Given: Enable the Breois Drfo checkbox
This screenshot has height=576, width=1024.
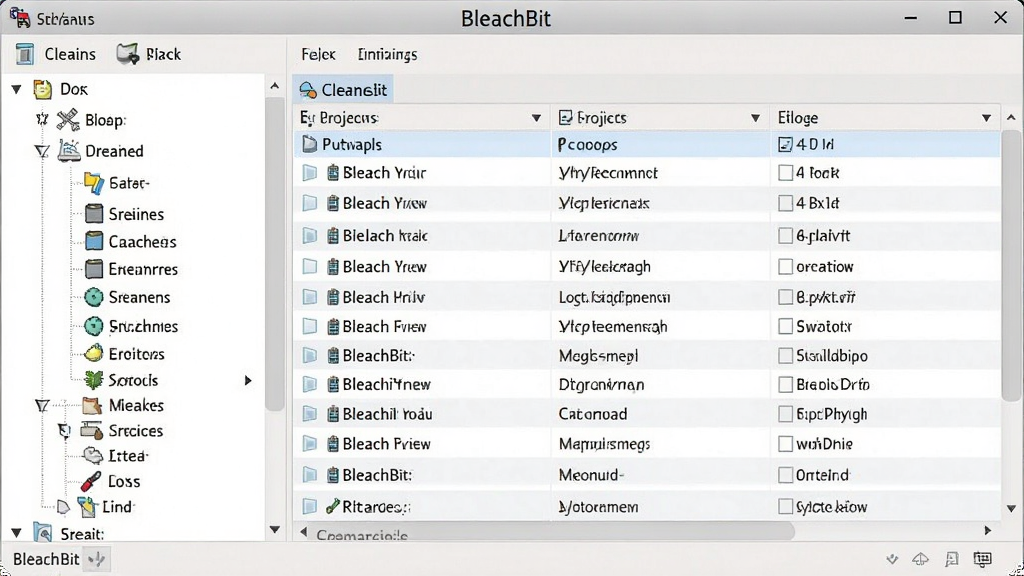Looking at the screenshot, I should 785,385.
